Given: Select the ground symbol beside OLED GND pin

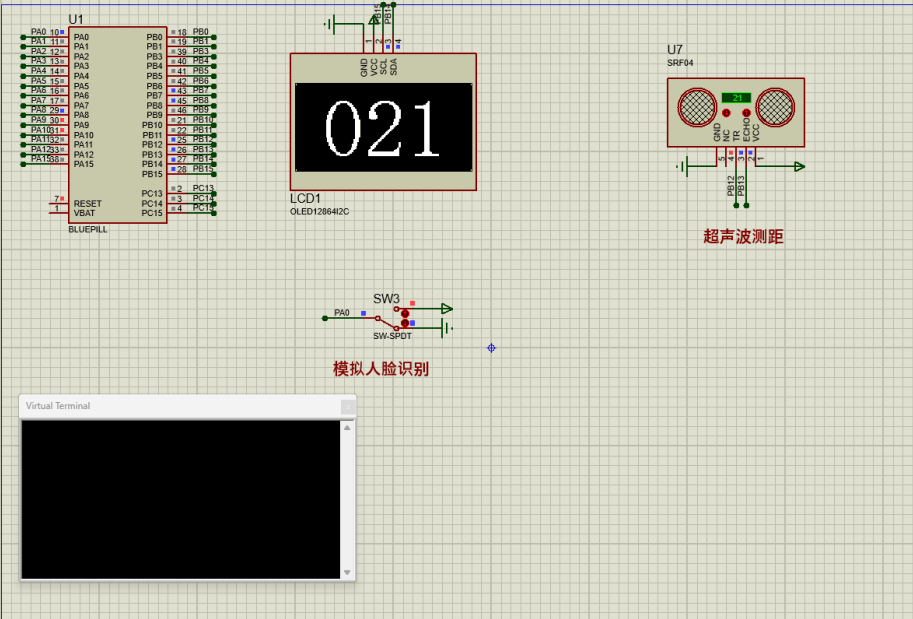Looking at the screenshot, I should point(332,22).
